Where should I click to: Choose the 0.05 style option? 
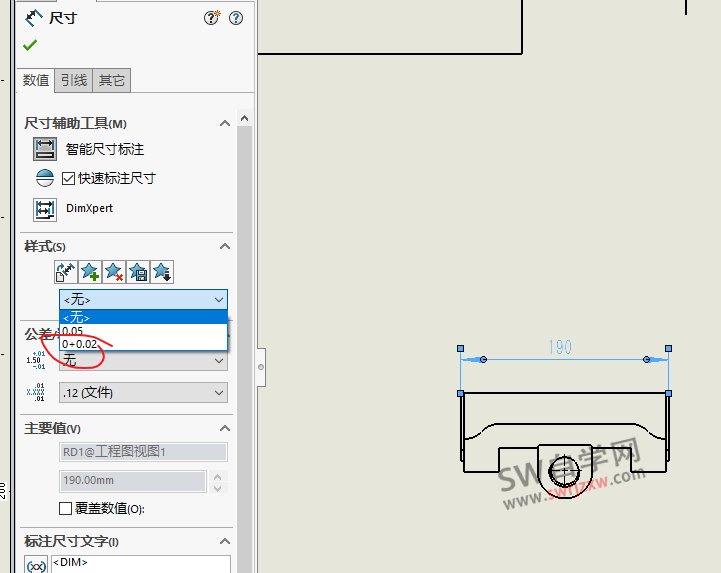coord(143,331)
